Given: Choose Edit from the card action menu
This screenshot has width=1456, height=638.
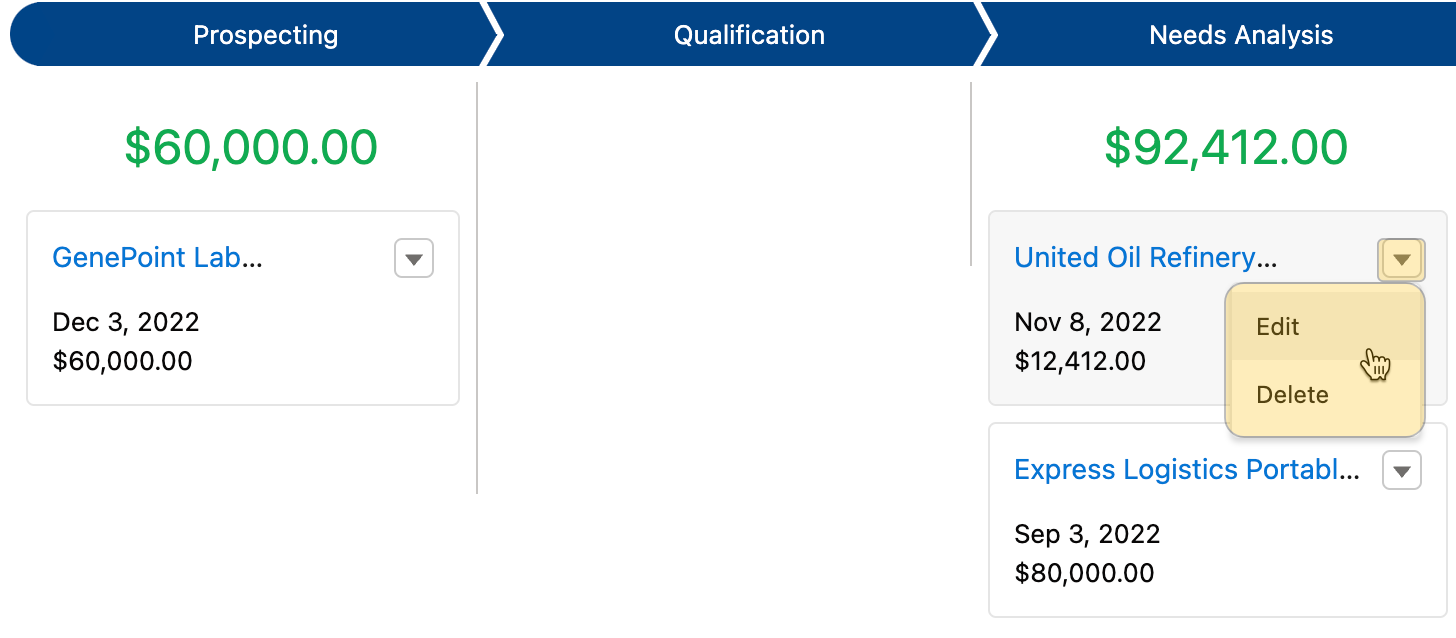Looking at the screenshot, I should 1324,327.
